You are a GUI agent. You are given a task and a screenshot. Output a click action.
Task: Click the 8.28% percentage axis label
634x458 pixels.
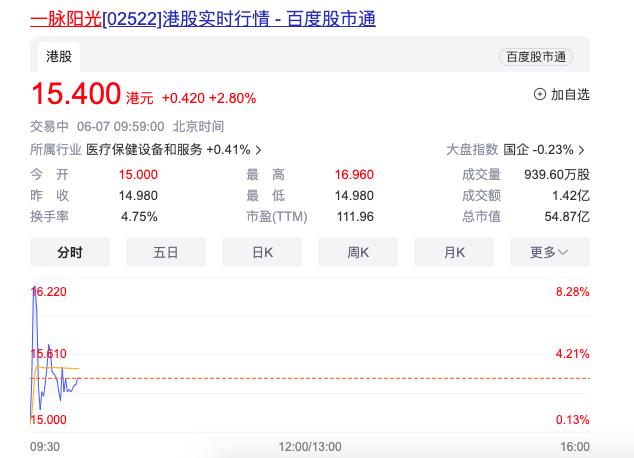[572, 292]
